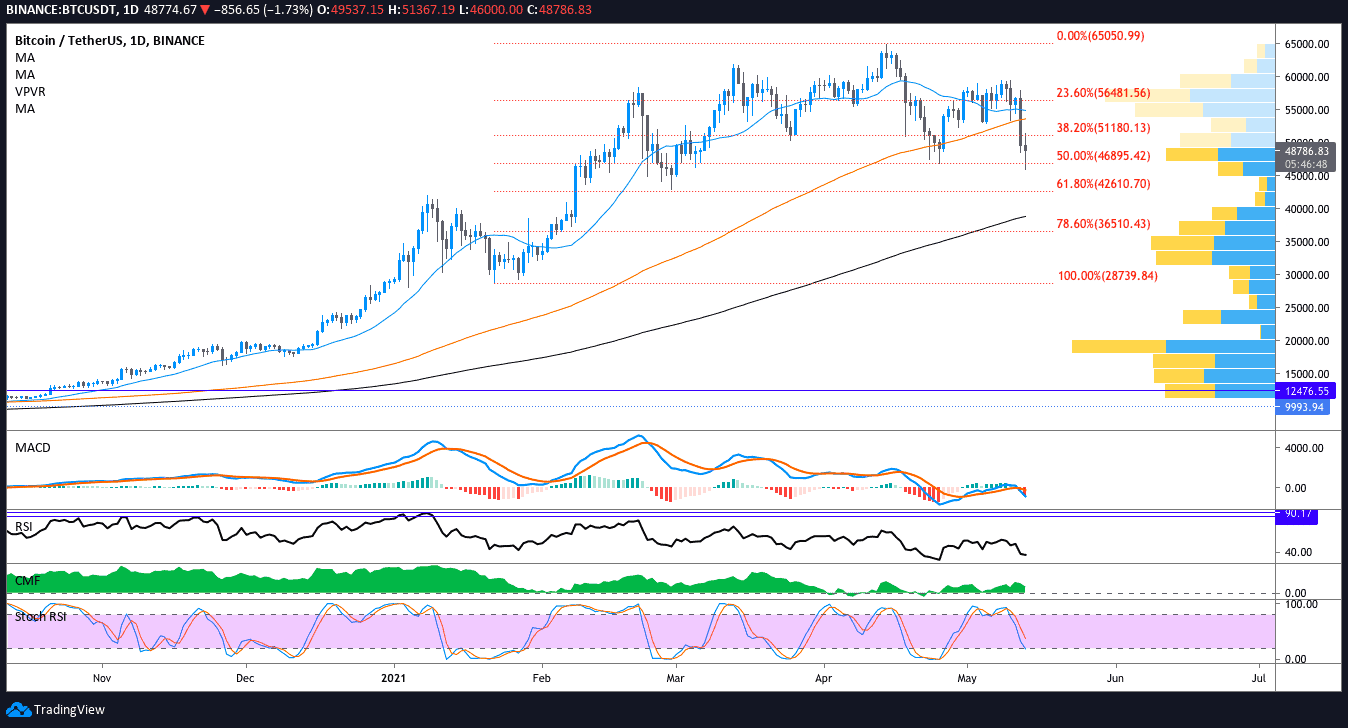Select the blue 12476.55 price label

coord(1306,391)
